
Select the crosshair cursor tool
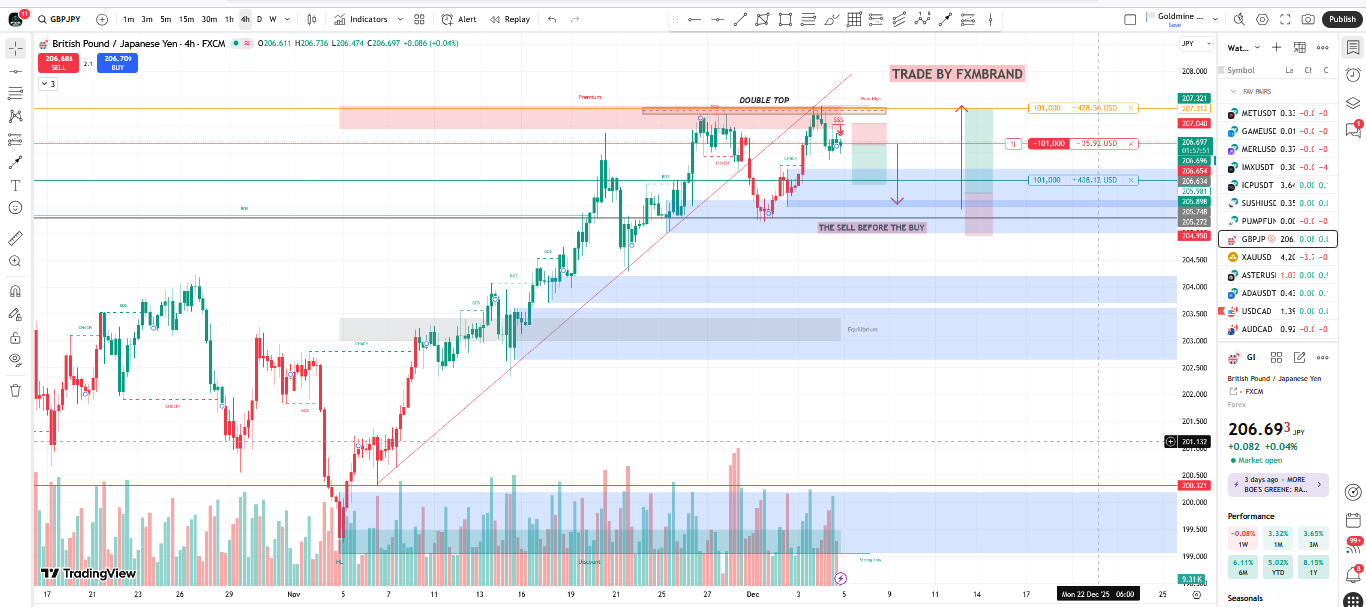(x=15, y=48)
